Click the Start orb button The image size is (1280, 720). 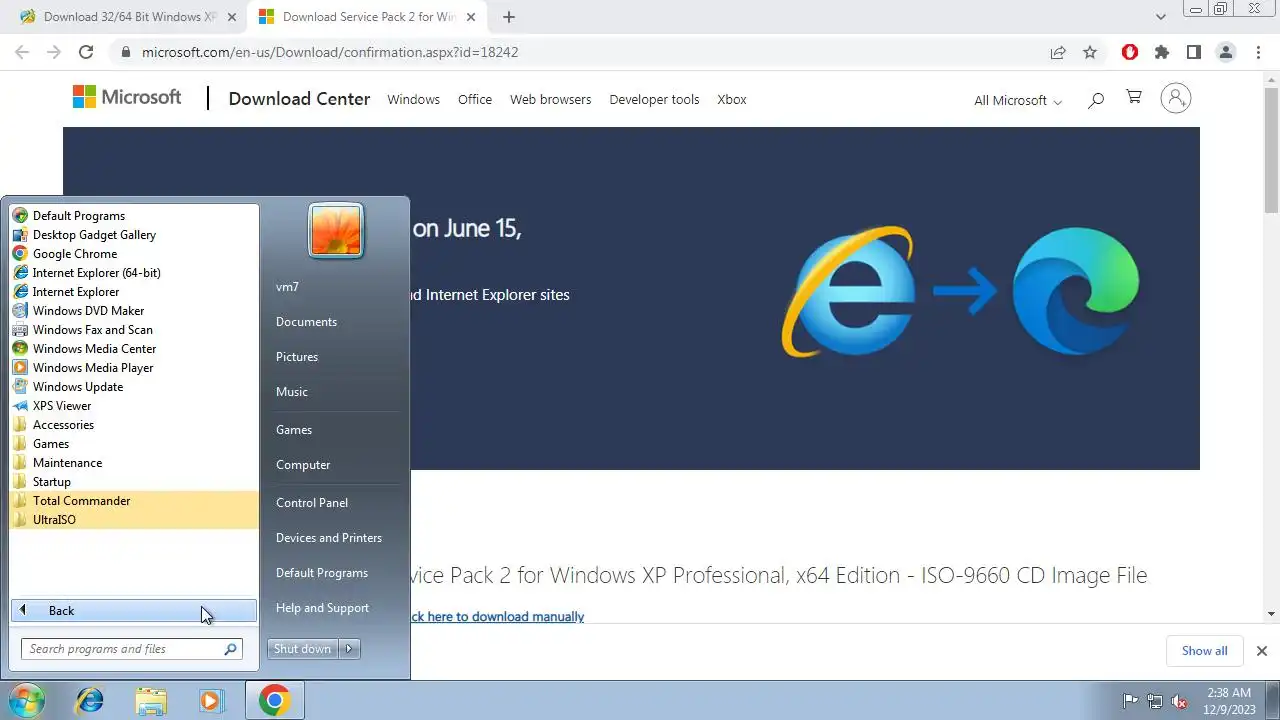pyautogui.click(x=27, y=701)
